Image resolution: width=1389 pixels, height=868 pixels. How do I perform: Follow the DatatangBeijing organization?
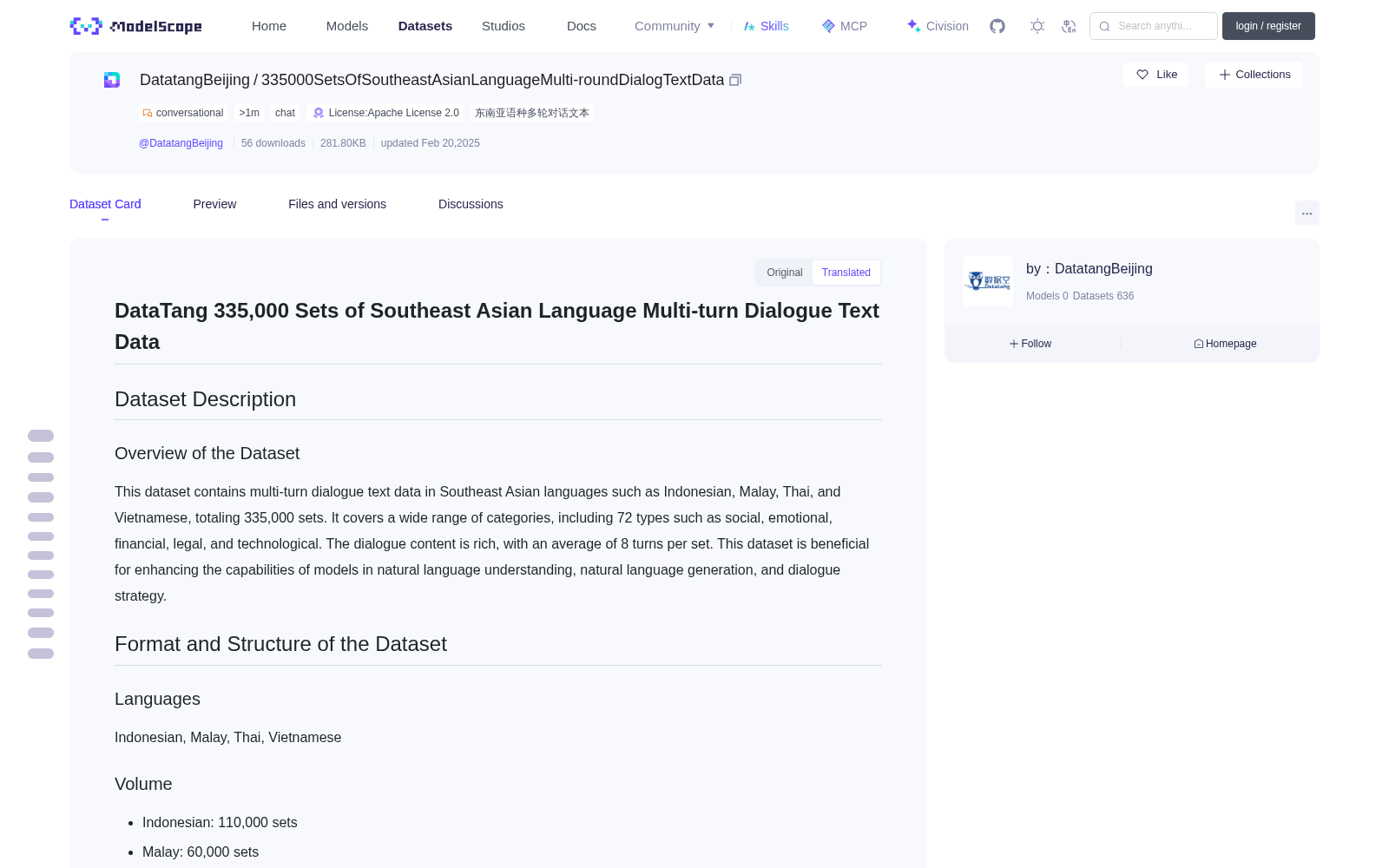pos(1030,344)
